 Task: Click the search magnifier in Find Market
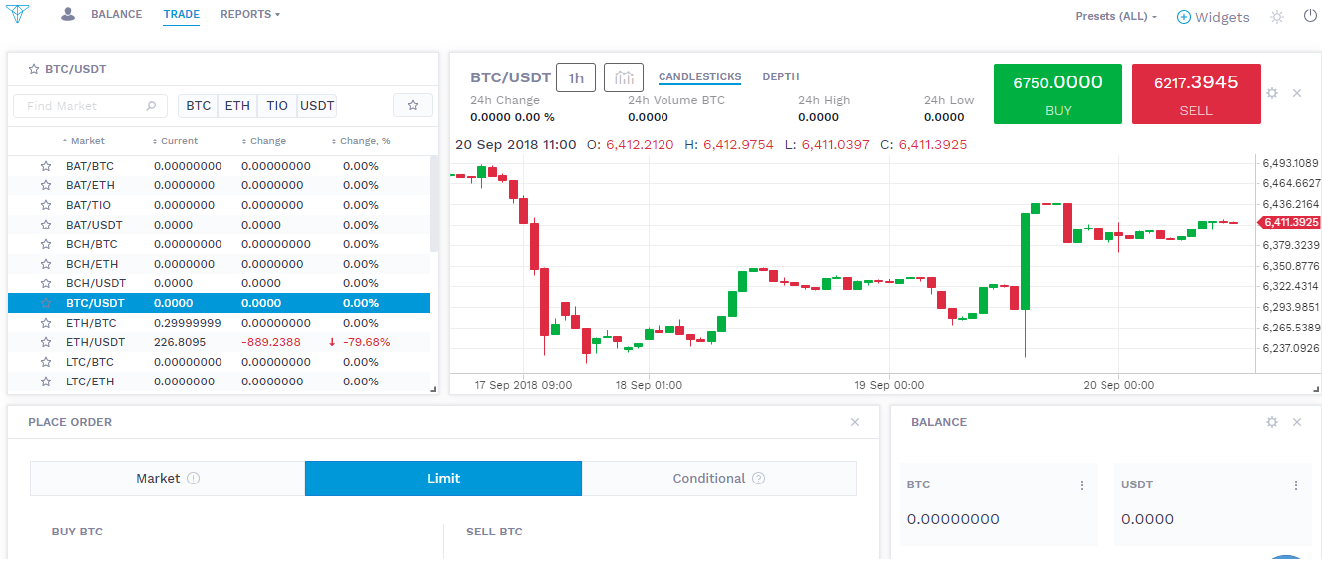point(151,106)
